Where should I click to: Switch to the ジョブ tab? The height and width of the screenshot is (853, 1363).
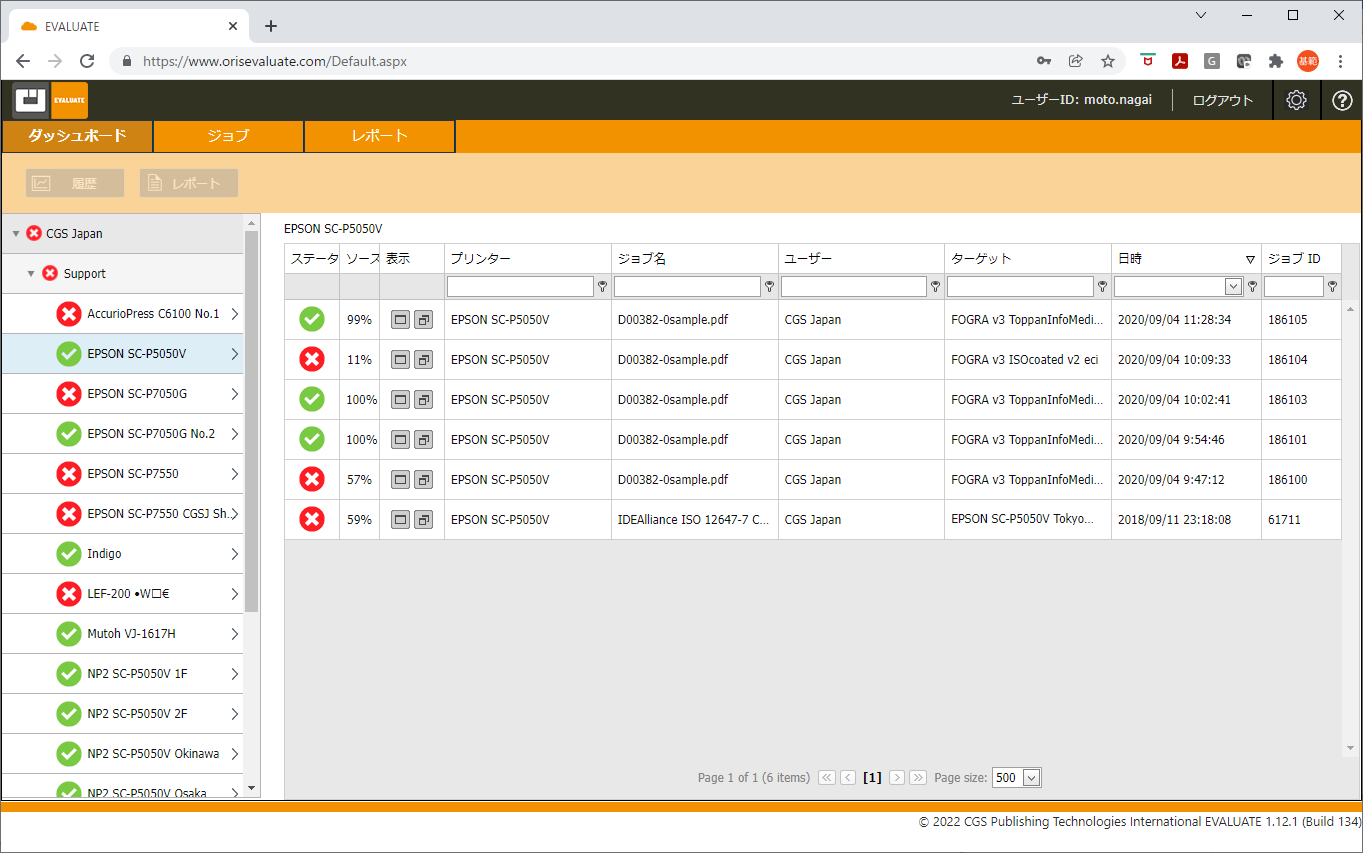point(228,136)
